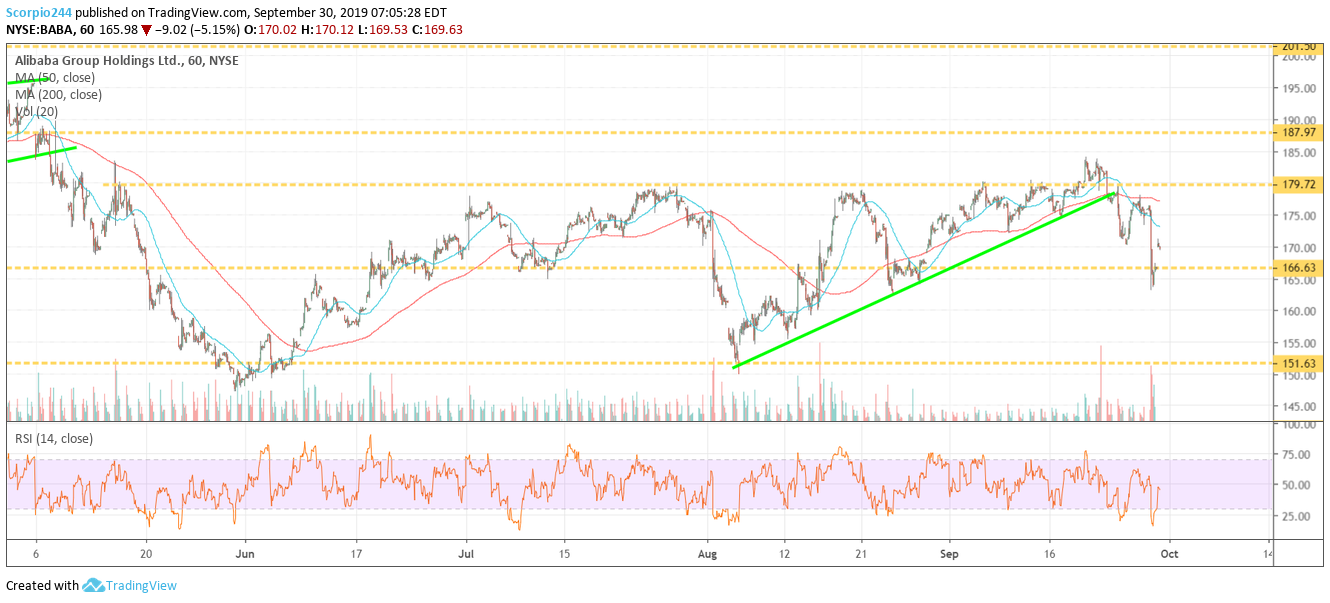Click the Aug date axis label

click(708, 553)
